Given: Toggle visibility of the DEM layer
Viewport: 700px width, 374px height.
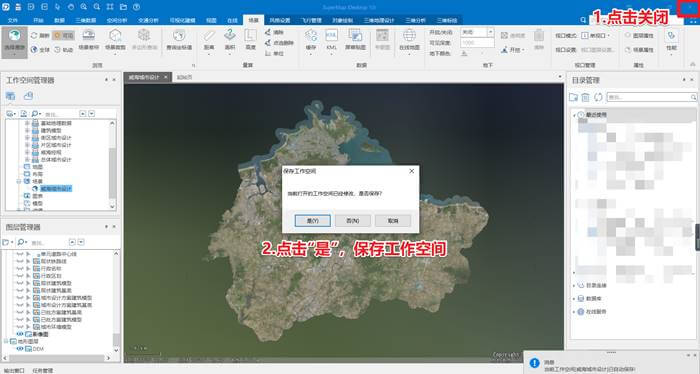Looking at the screenshot, I should pyautogui.click(x=20, y=349).
